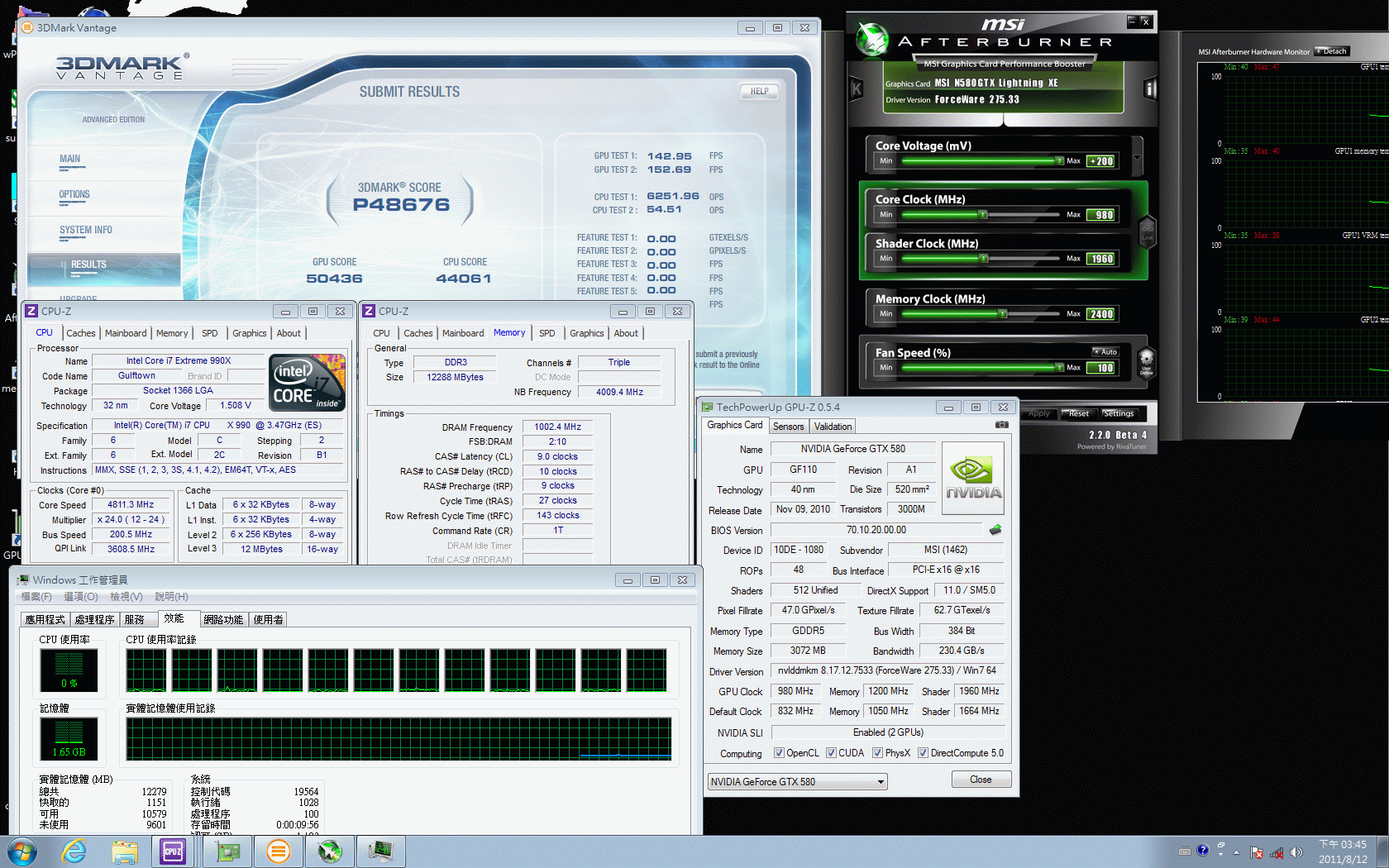The image size is (1389, 868).
Task: Click the Core Voltage value field +200
Action: (1102, 161)
